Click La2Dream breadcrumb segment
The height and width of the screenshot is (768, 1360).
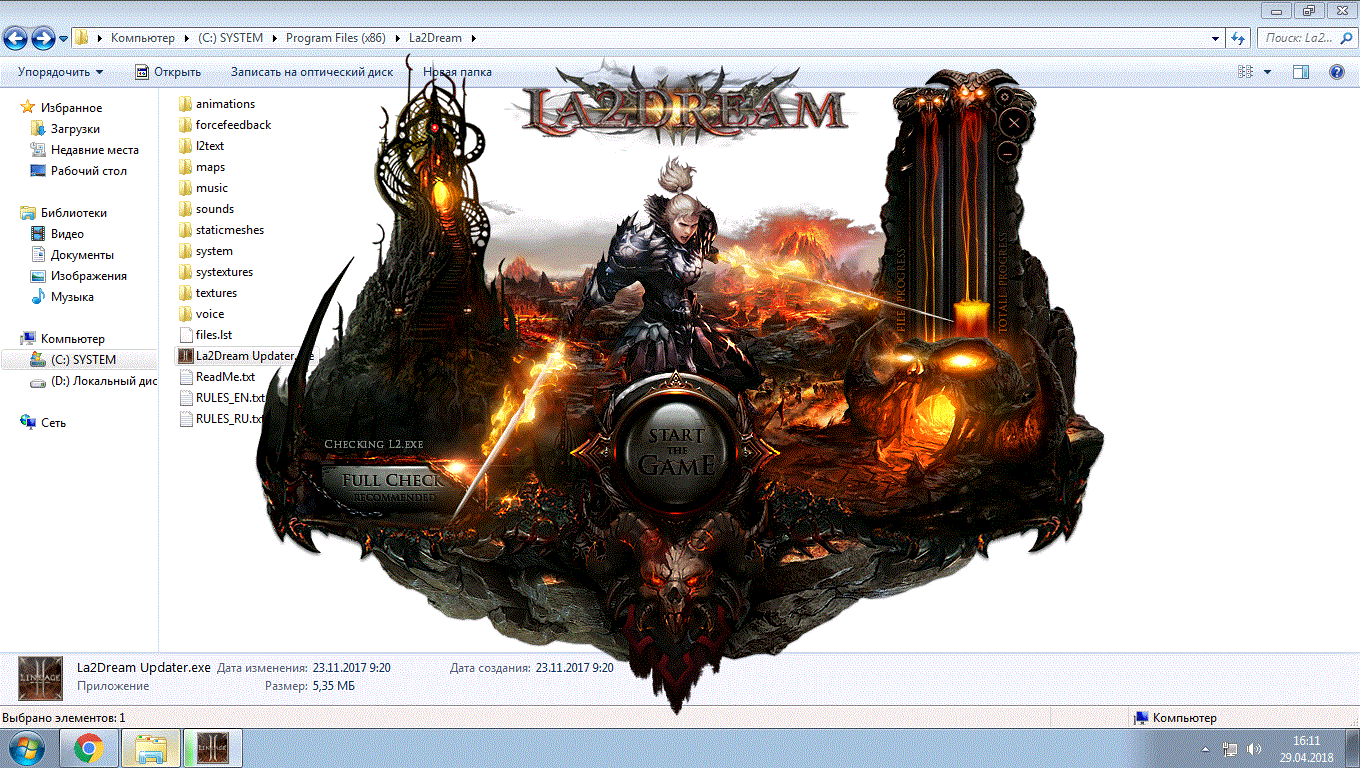(435, 38)
